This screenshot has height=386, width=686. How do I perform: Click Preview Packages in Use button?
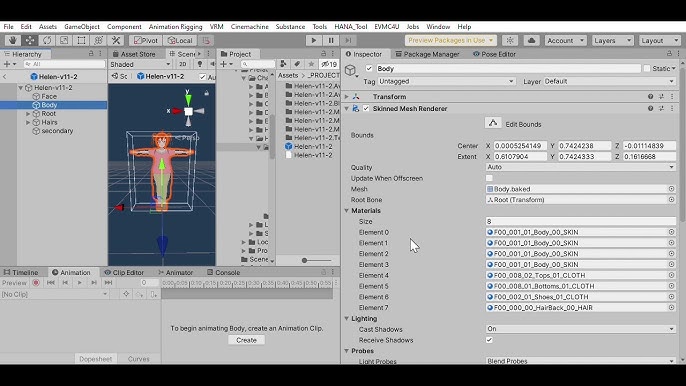(x=450, y=40)
